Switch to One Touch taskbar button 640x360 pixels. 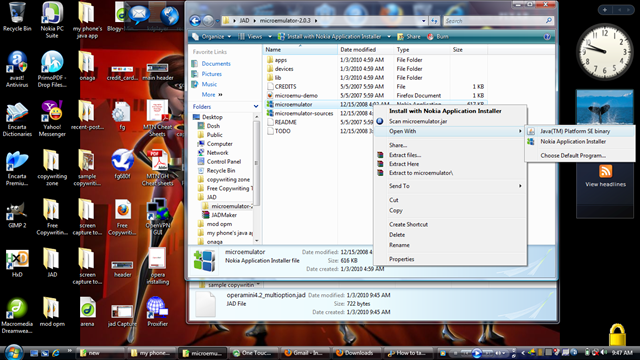254,353
